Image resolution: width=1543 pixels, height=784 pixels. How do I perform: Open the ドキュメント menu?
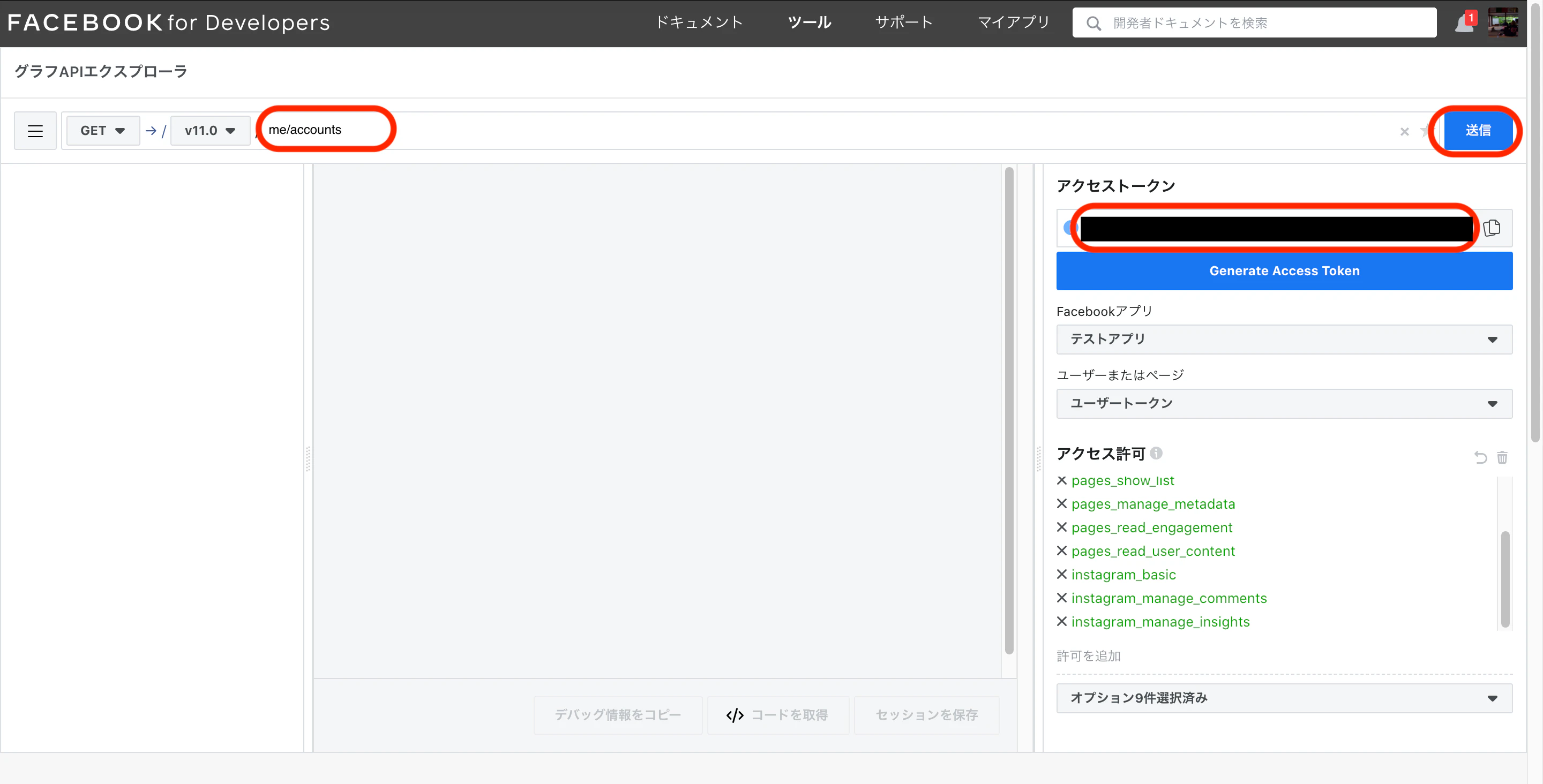(x=699, y=22)
